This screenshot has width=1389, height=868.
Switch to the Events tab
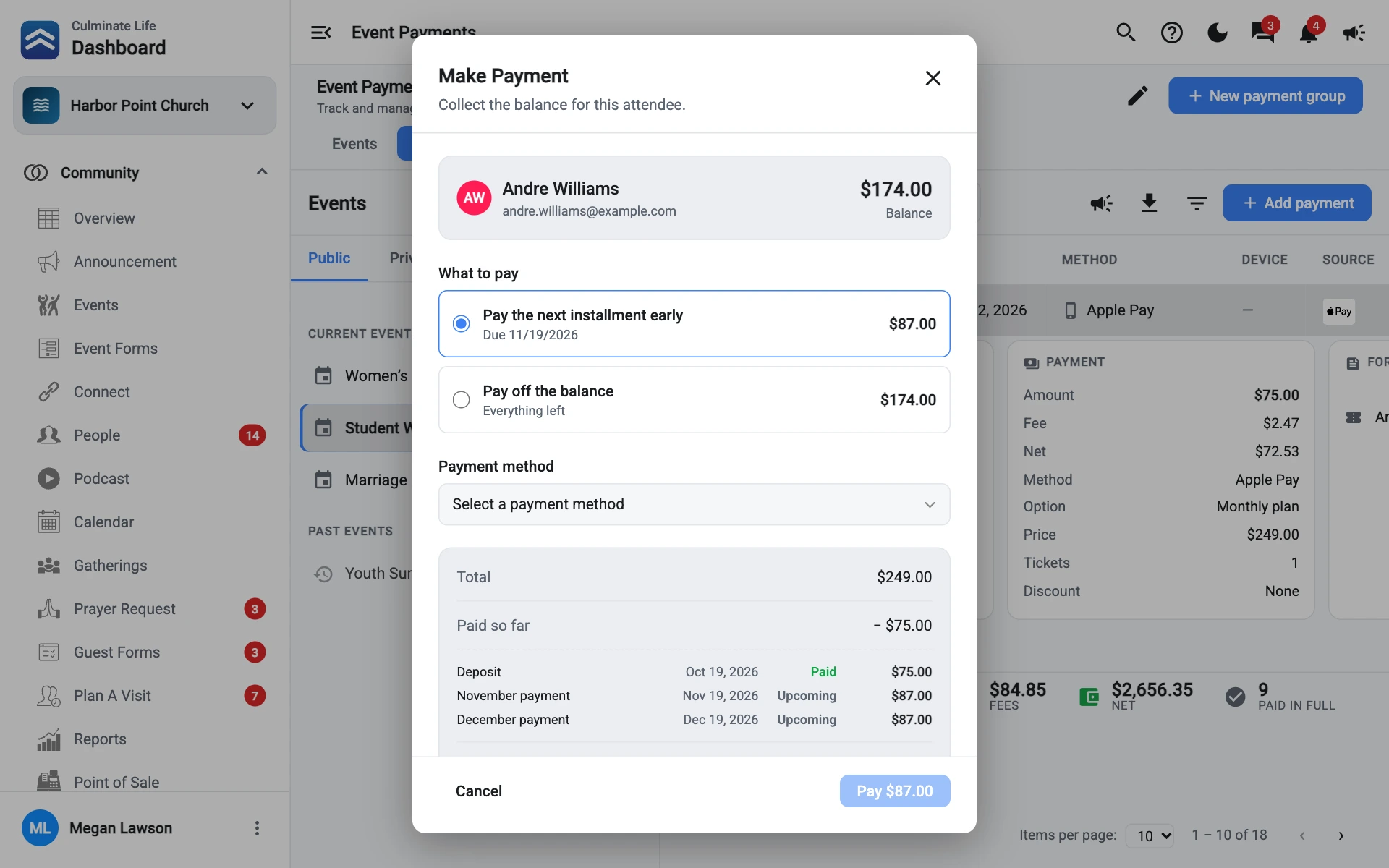[x=354, y=144]
